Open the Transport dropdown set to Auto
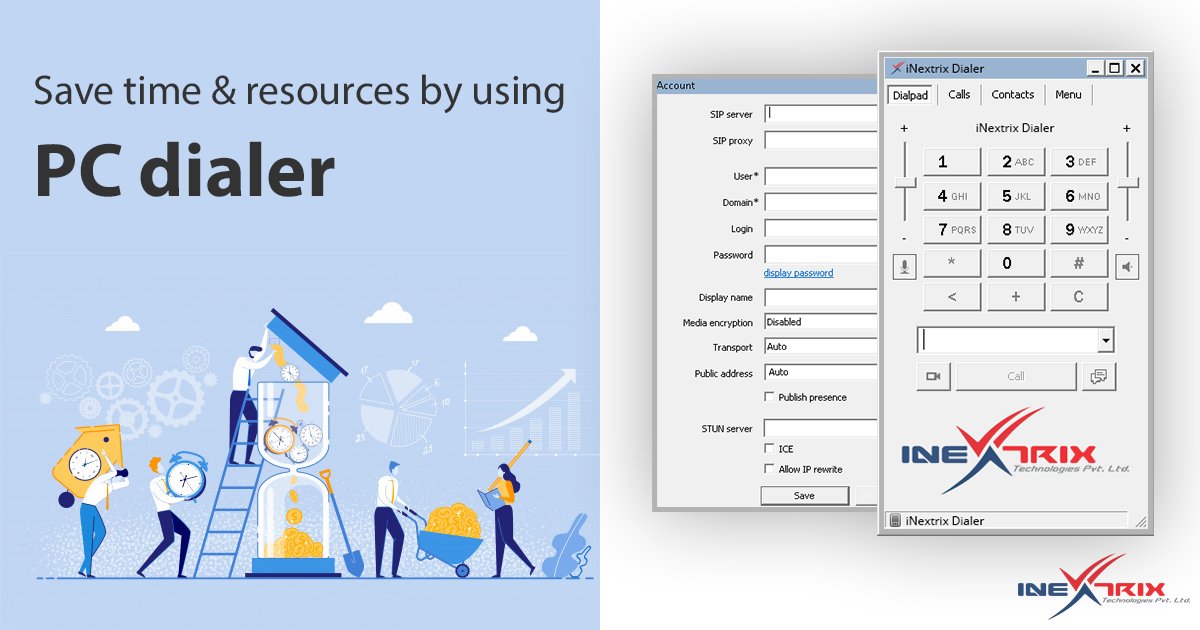This screenshot has width=1200, height=630. click(x=820, y=347)
